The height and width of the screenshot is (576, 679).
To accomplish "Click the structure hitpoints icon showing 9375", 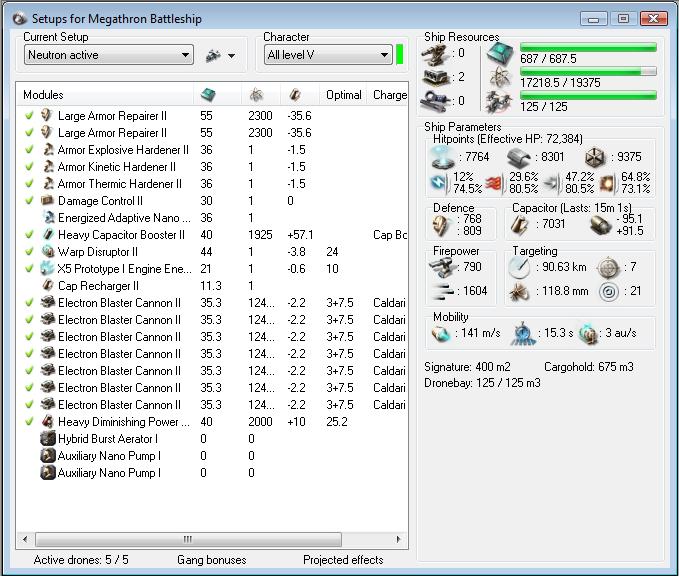I will point(595,157).
